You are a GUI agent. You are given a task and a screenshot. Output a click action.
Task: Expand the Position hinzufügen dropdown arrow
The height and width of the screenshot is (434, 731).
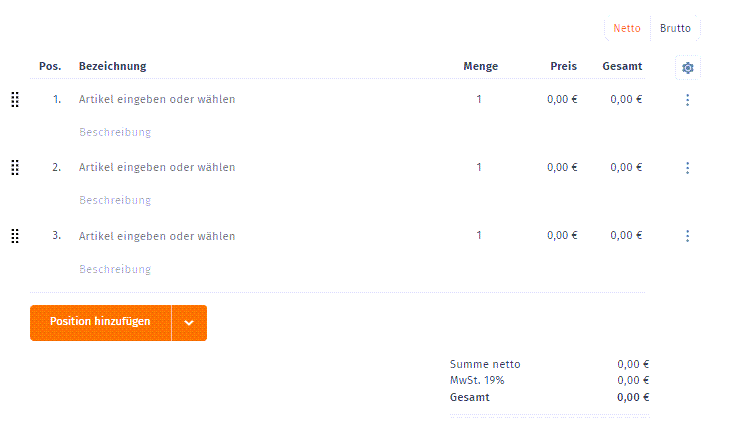189,323
